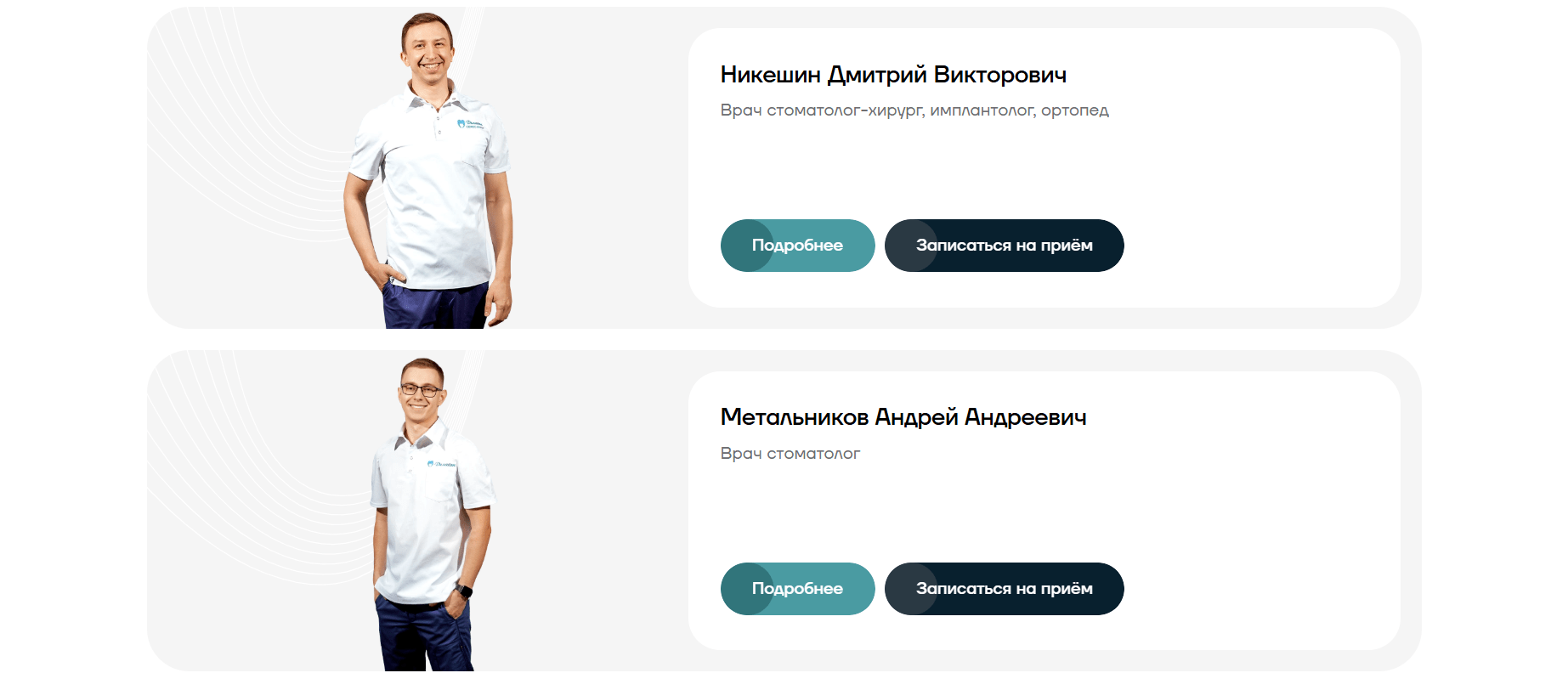The height and width of the screenshot is (673, 1568).
Task: Click the clinic logo on Метальников's shirt
Action: 441,464
